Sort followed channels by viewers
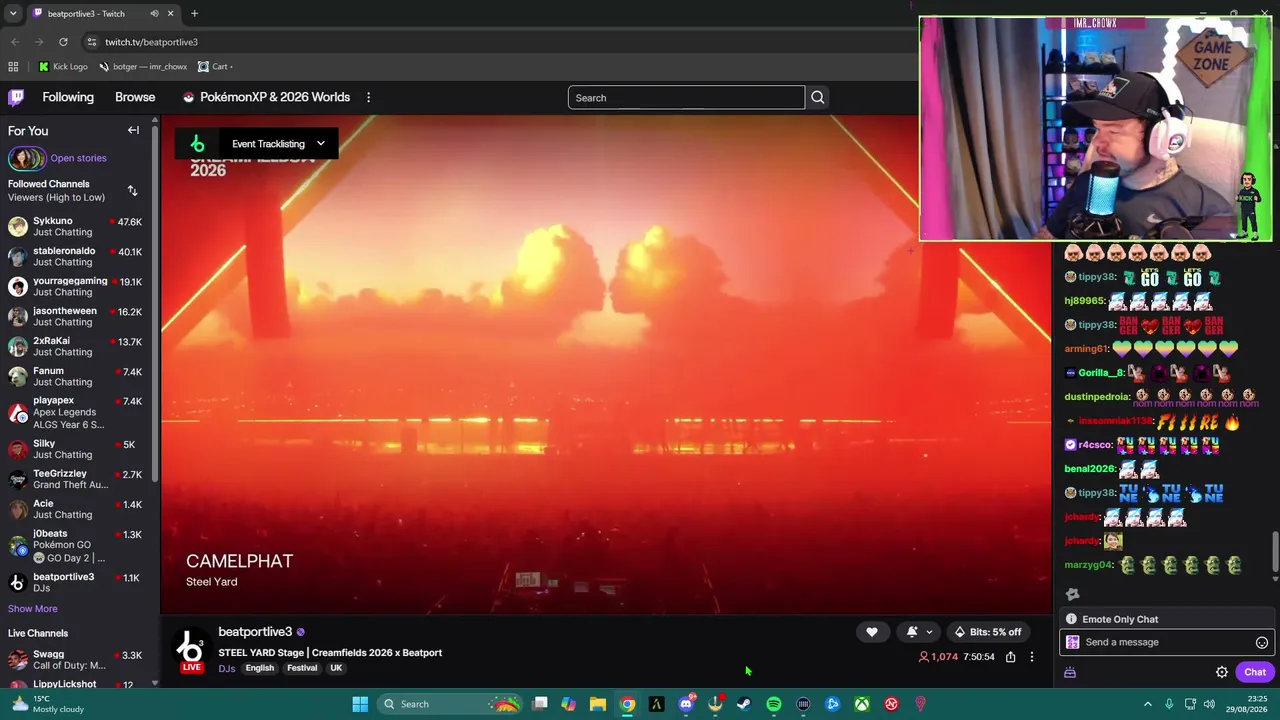The image size is (1280, 720). pyautogui.click(x=132, y=191)
